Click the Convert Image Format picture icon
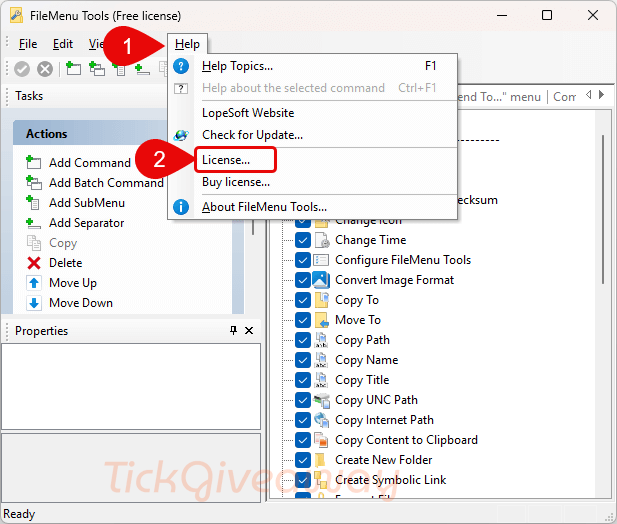This screenshot has height=524, width=617. click(x=321, y=280)
